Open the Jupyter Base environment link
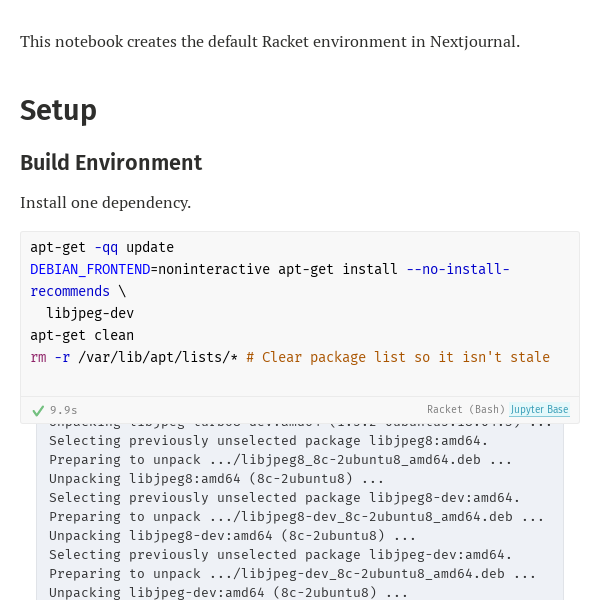The height and width of the screenshot is (600, 600). tap(540, 409)
